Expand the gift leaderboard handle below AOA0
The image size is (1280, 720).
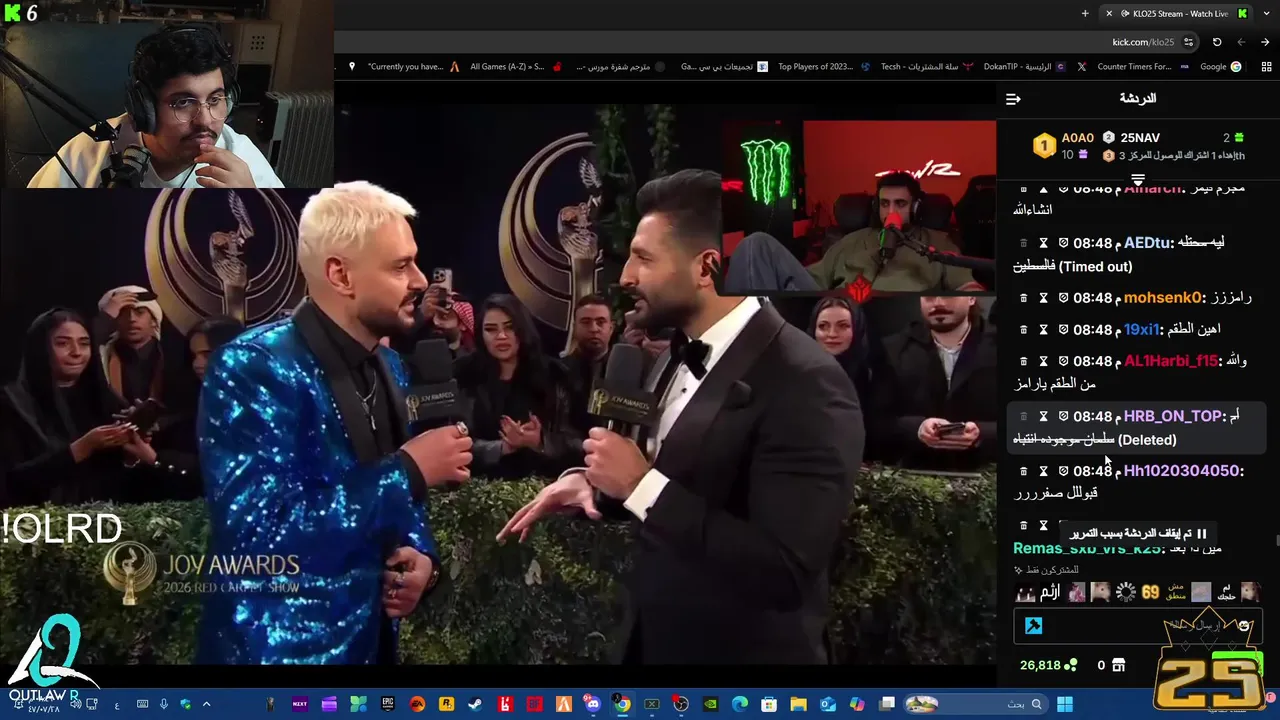[1137, 178]
